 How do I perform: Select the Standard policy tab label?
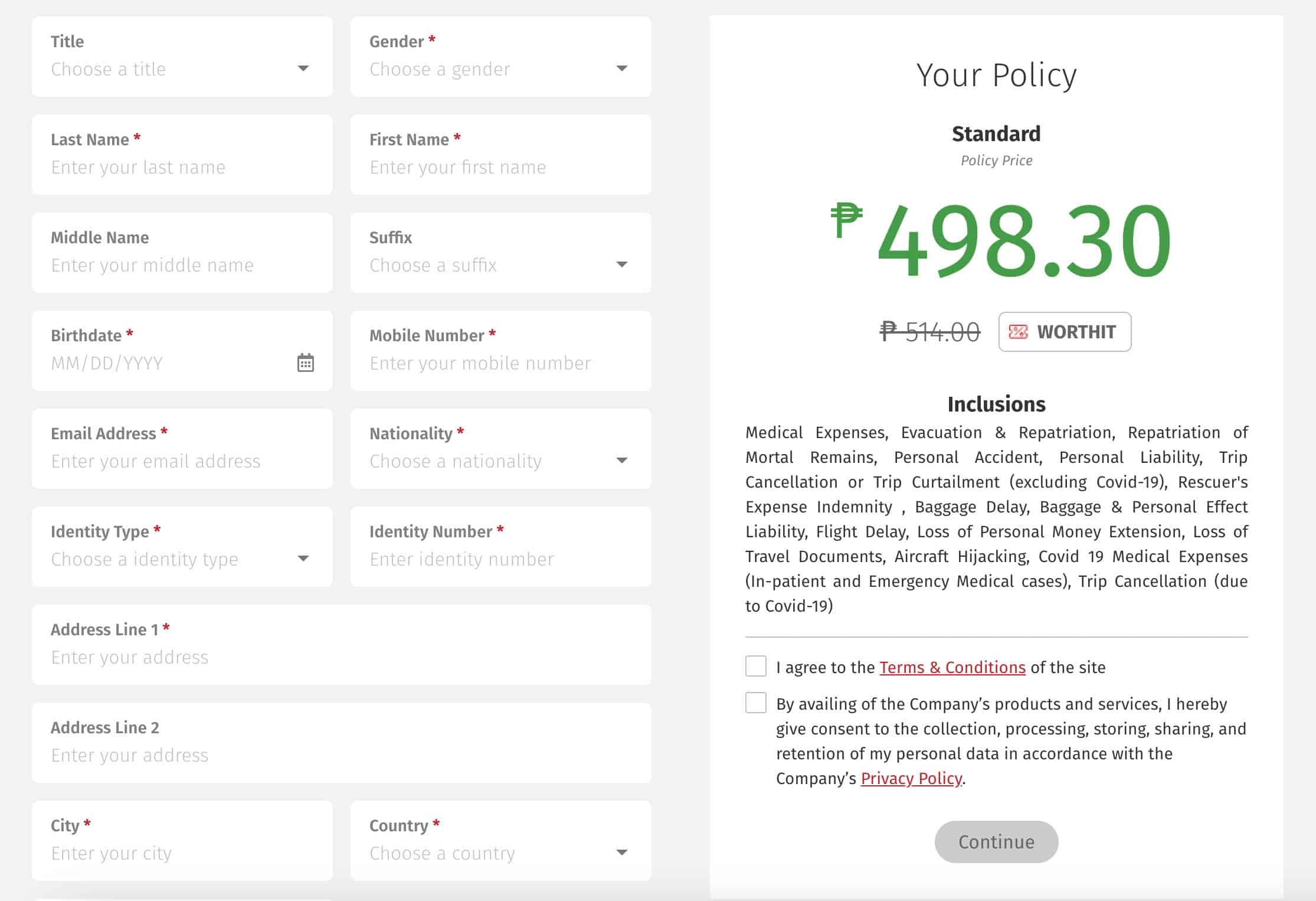point(997,134)
